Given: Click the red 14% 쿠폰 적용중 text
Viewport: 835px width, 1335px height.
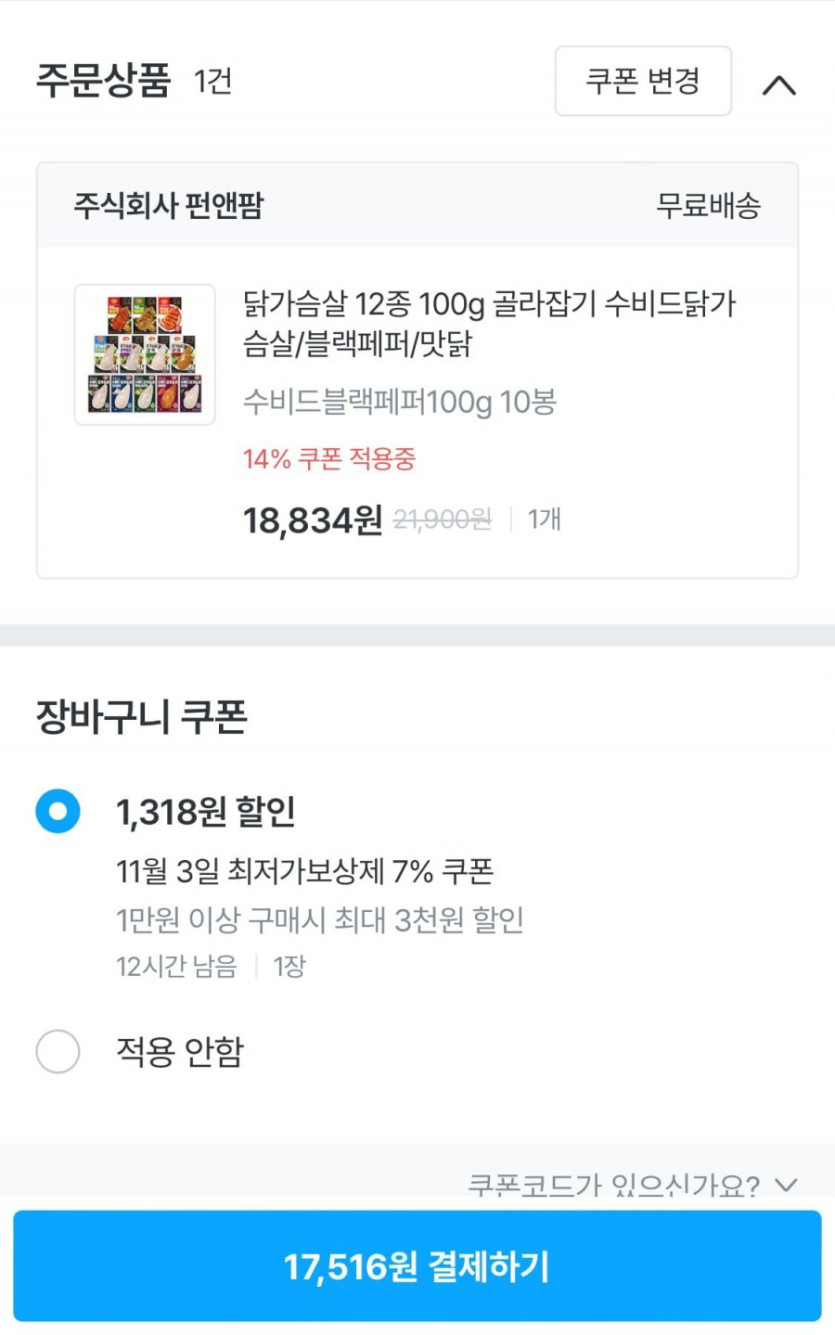Looking at the screenshot, I should (329, 460).
